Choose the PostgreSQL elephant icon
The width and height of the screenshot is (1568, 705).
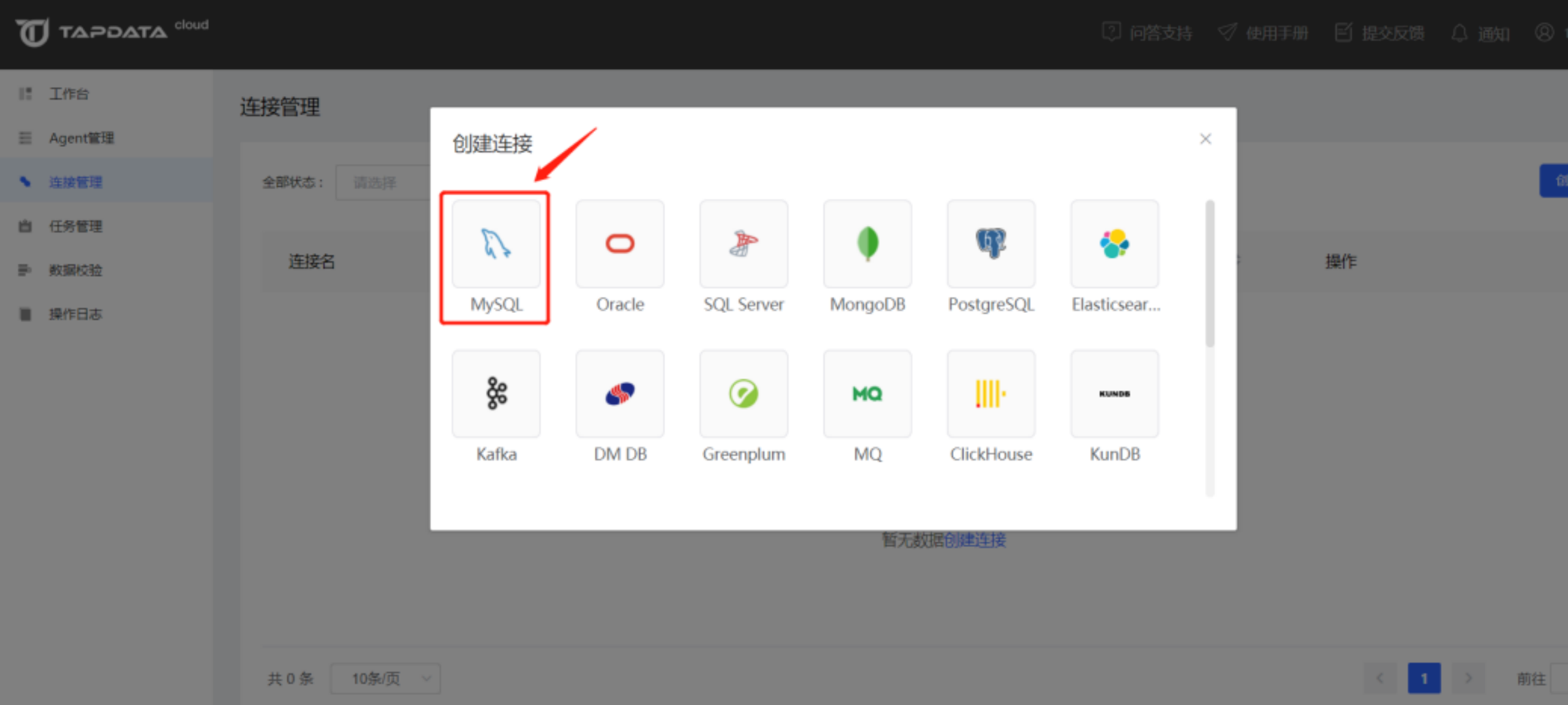(x=991, y=244)
